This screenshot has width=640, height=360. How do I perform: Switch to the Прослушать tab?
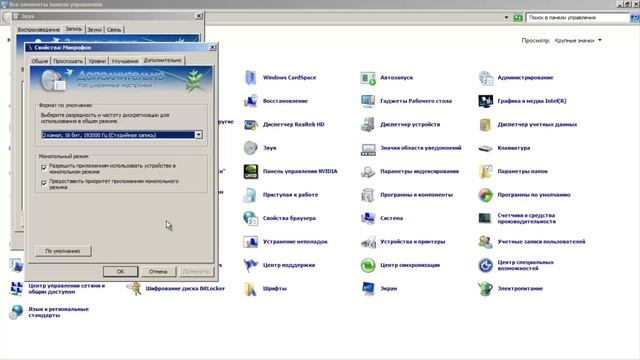coord(68,61)
